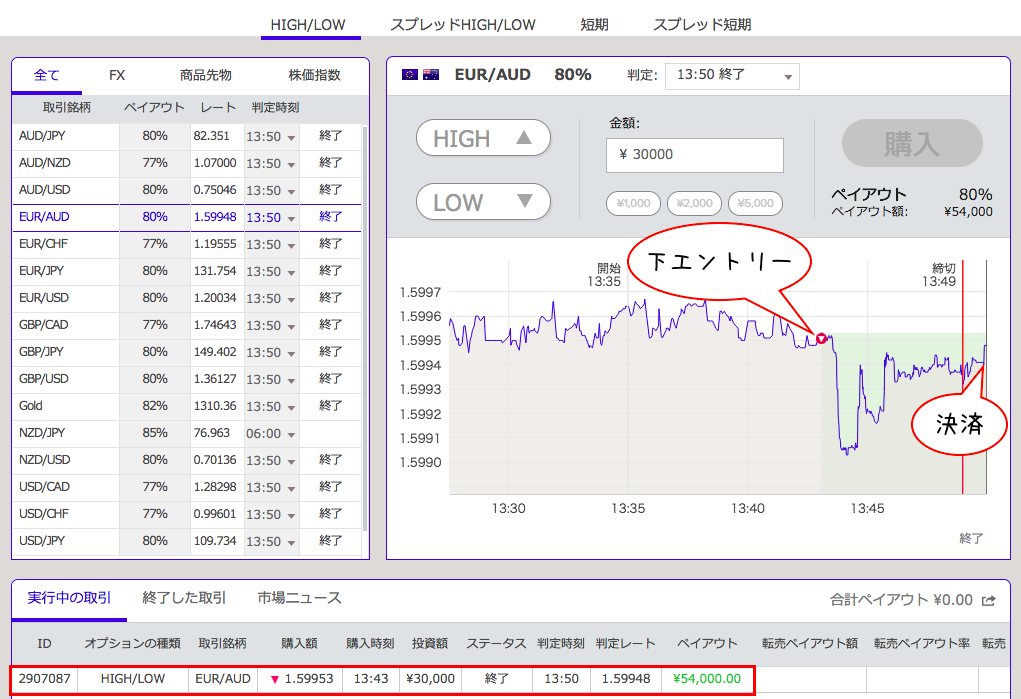Screen dimensions: 1021x699
Task: Switch to FX asset filter tab
Action: (117, 75)
